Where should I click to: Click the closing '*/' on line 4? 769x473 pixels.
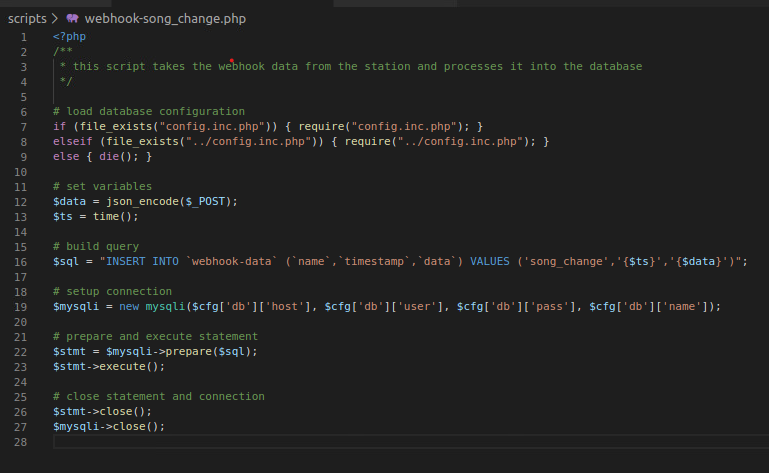point(66,81)
